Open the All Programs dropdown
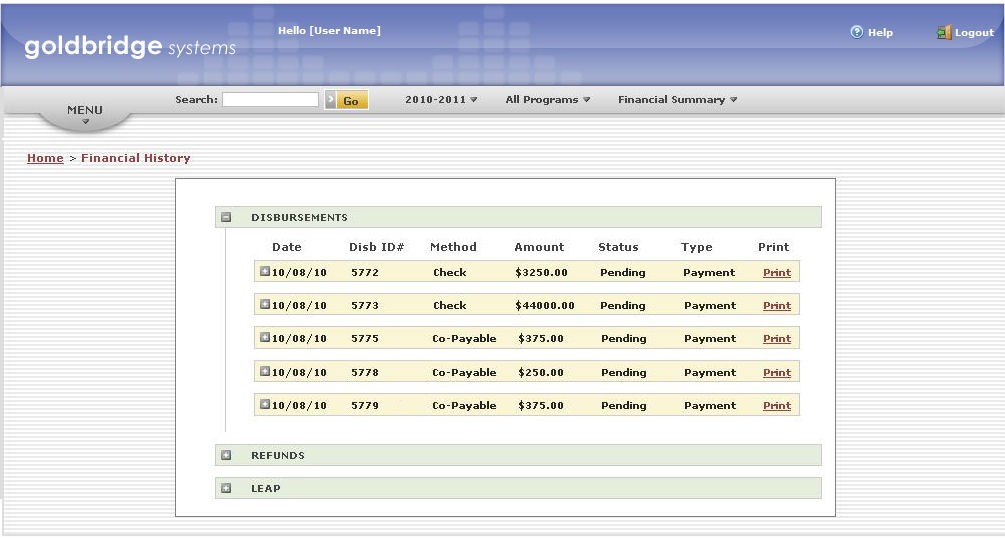 click(547, 100)
